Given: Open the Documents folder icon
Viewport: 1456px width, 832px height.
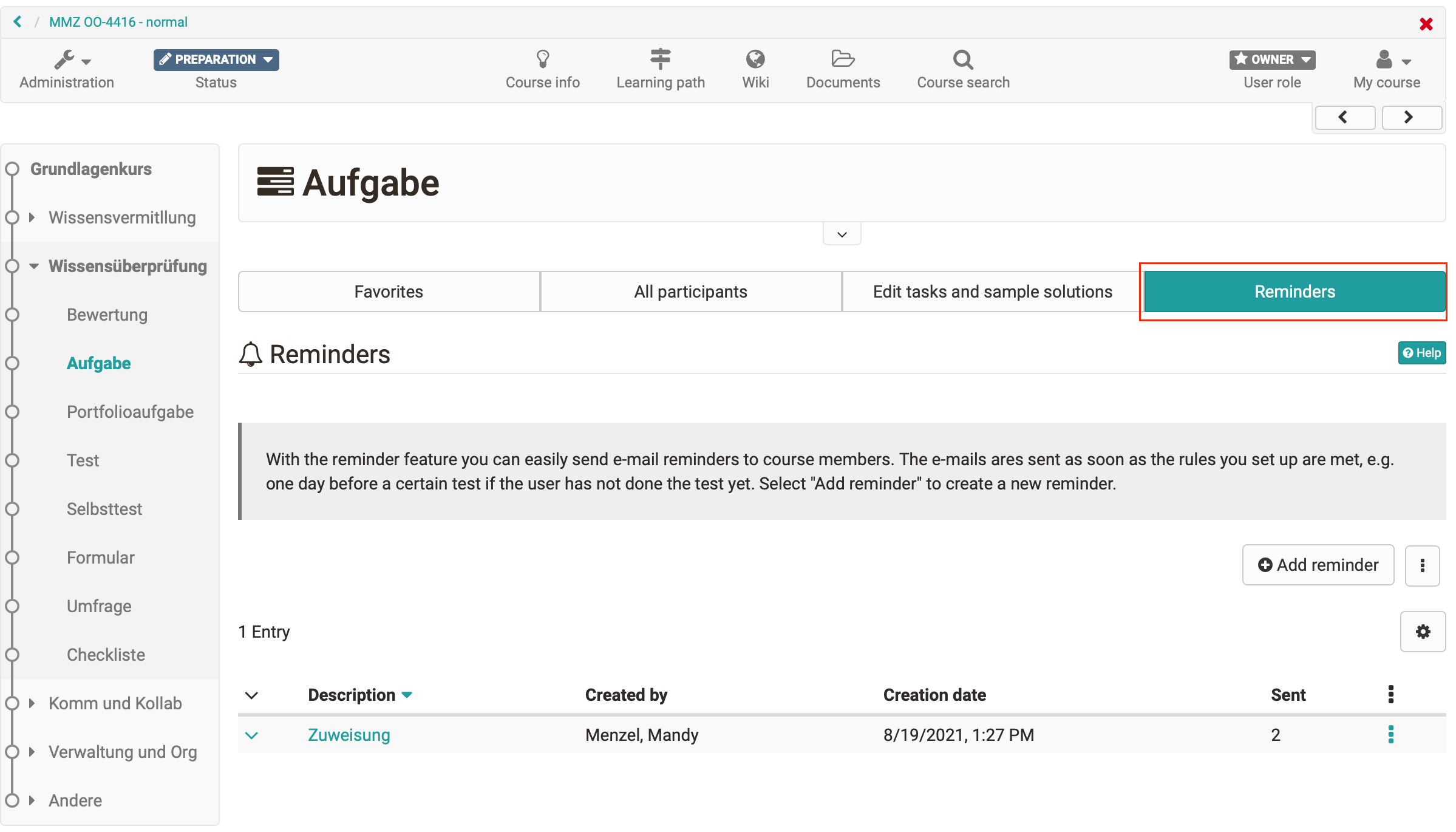Looking at the screenshot, I should (842, 60).
